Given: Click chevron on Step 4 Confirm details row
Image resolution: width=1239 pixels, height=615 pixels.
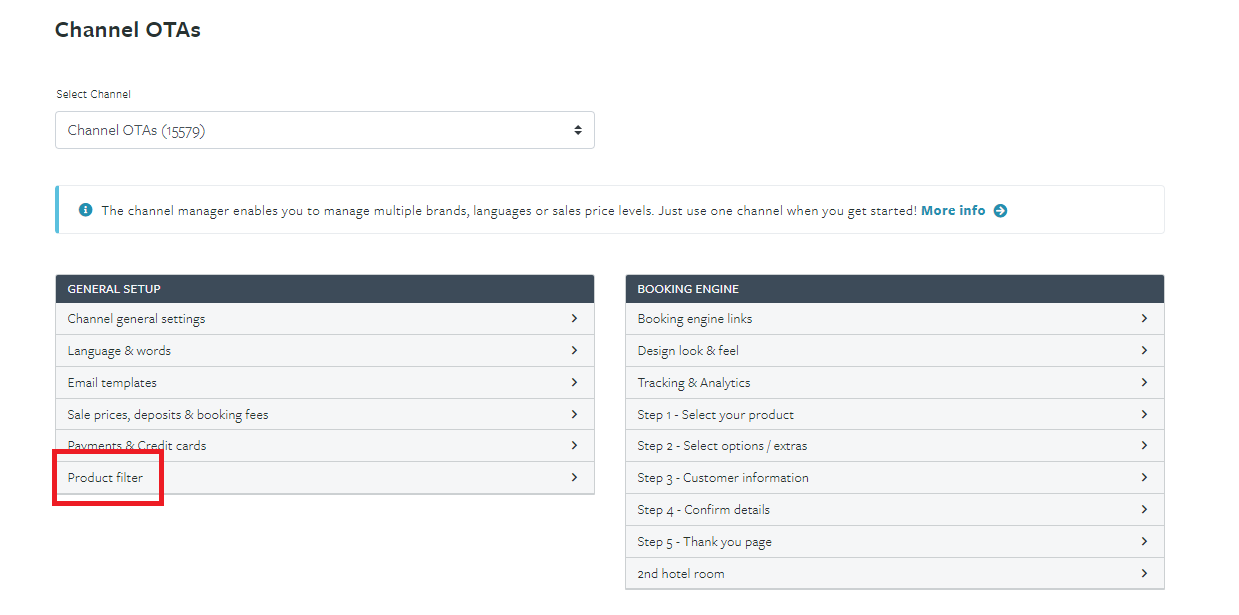Looking at the screenshot, I should pos(1144,510).
